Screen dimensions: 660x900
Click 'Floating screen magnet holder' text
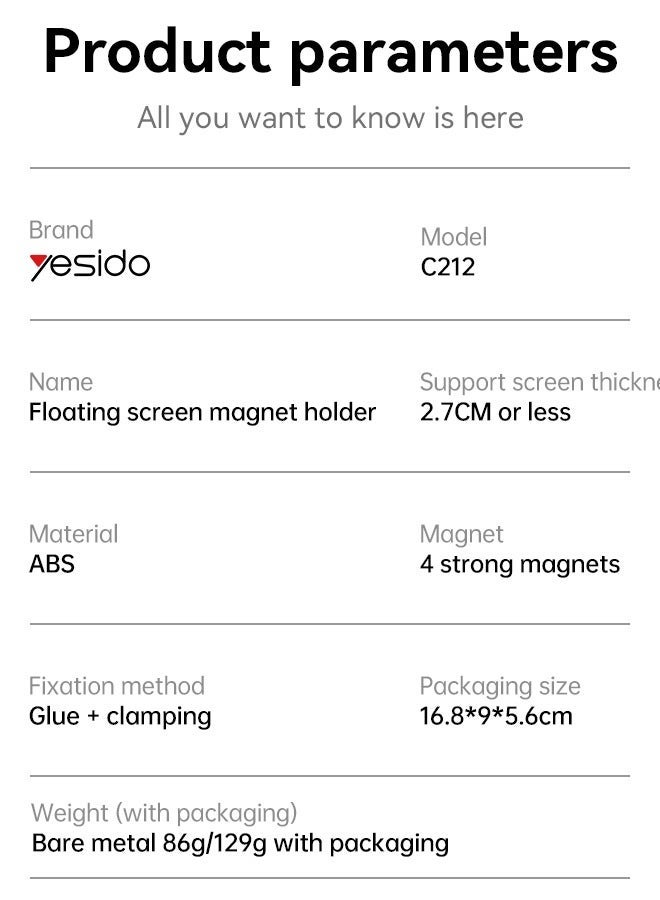pos(202,412)
